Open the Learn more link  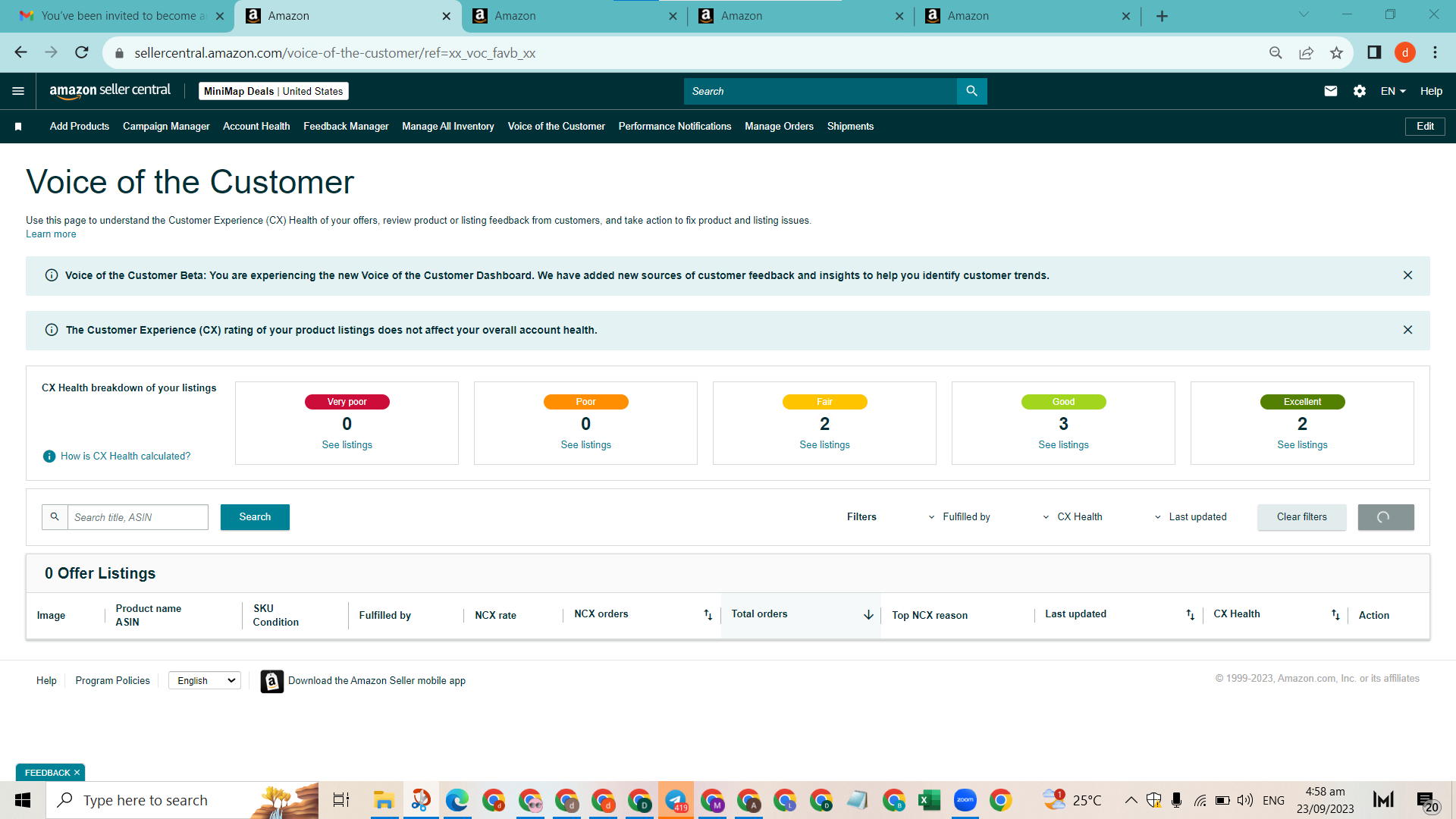51,234
